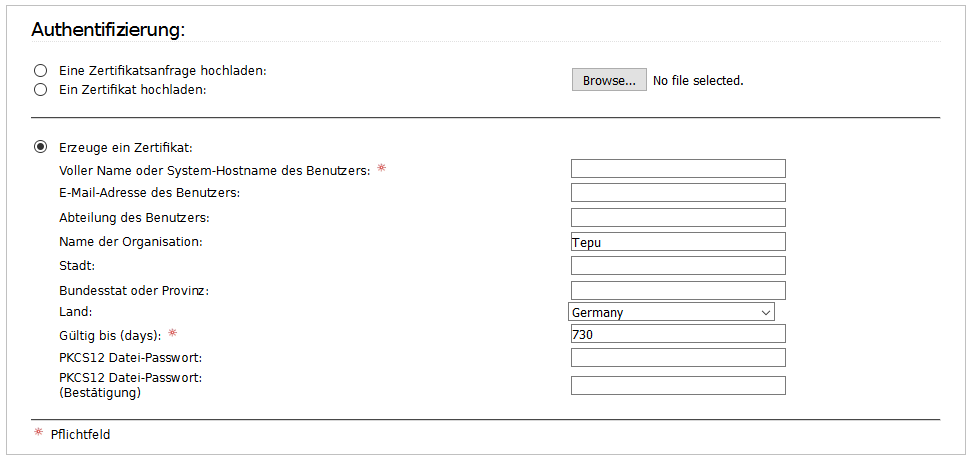
Task: Click the red asterisk next to Pflichtfeld
Action: (x=38, y=432)
